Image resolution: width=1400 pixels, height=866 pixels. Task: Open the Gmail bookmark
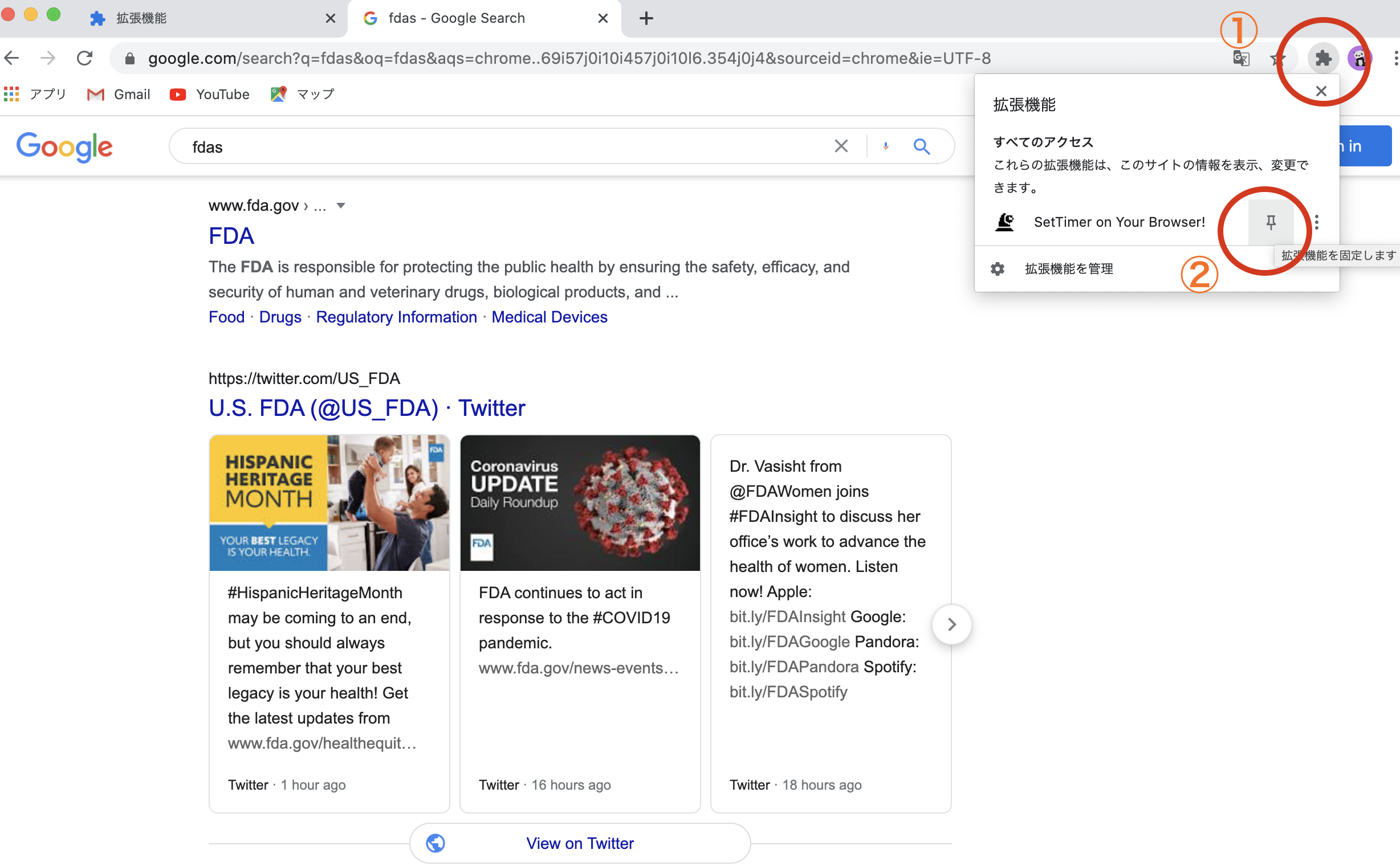119,95
